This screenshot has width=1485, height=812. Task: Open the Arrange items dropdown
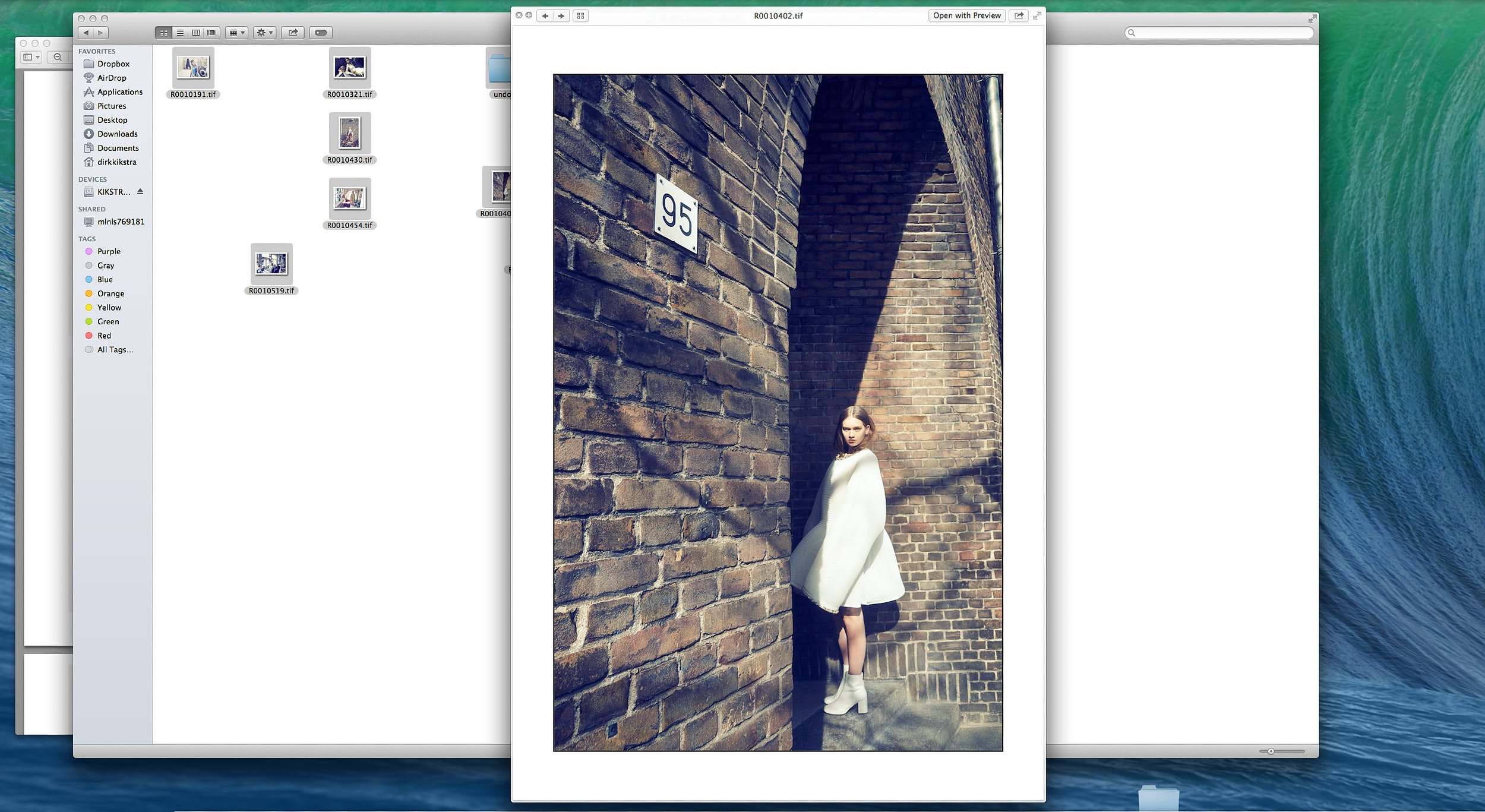236,33
